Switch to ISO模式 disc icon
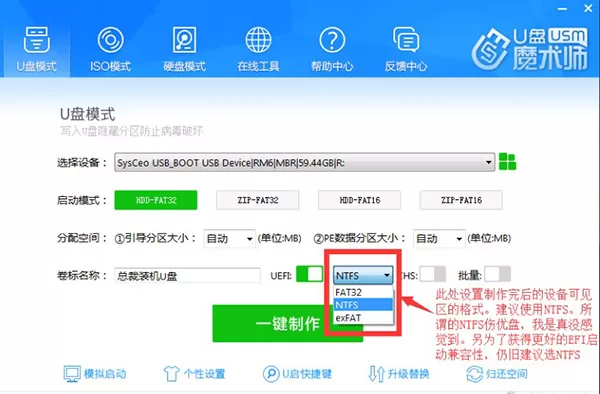The height and width of the screenshot is (394, 600). pyautogui.click(x=110, y=40)
